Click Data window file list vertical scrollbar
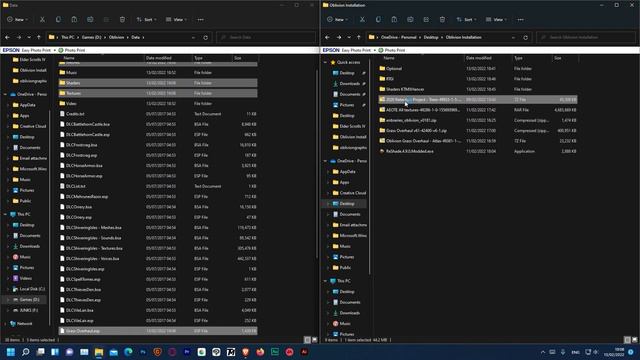Screen dimensions: 640x360 (317, 163)
